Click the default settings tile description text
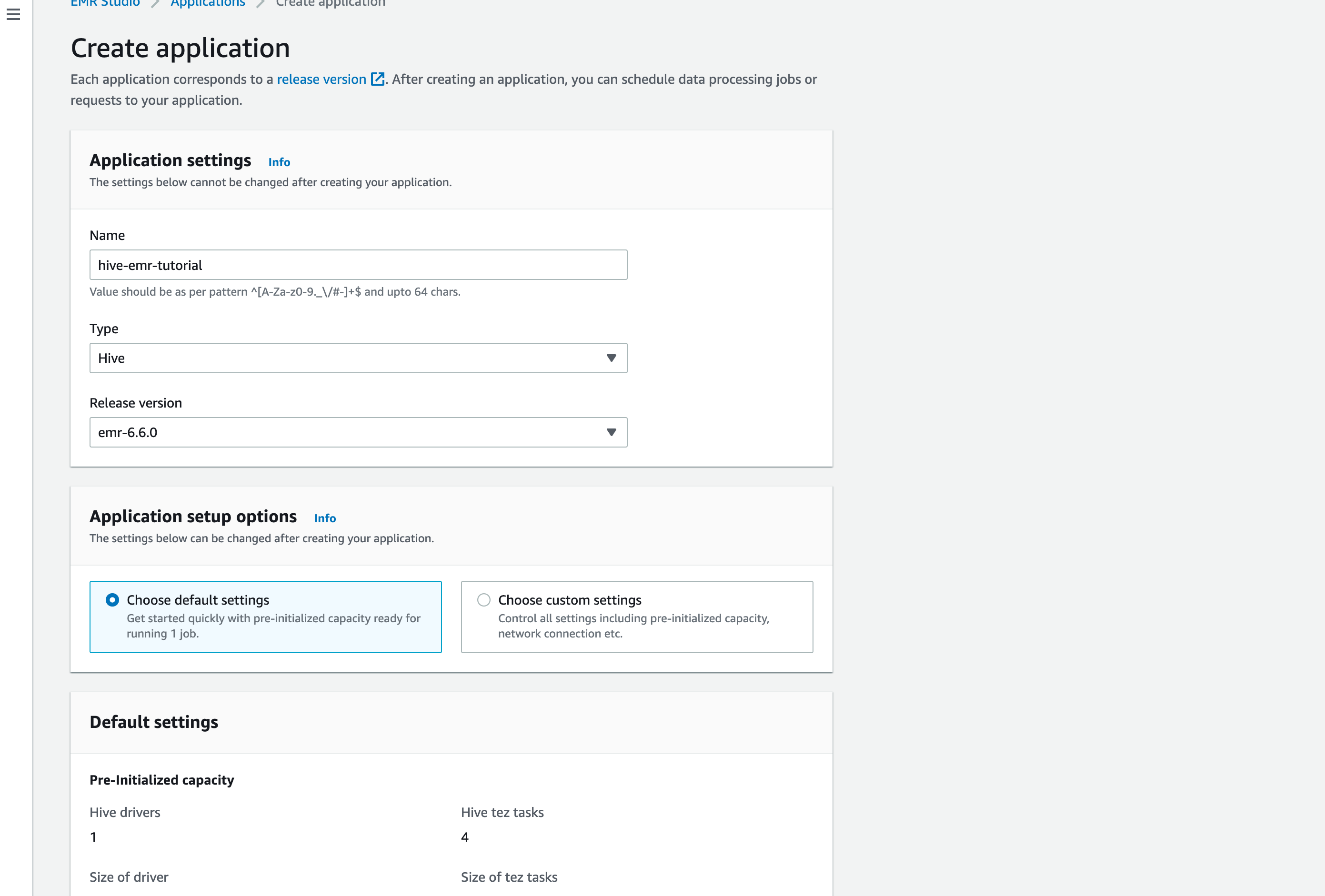The image size is (1325, 896). [273, 626]
